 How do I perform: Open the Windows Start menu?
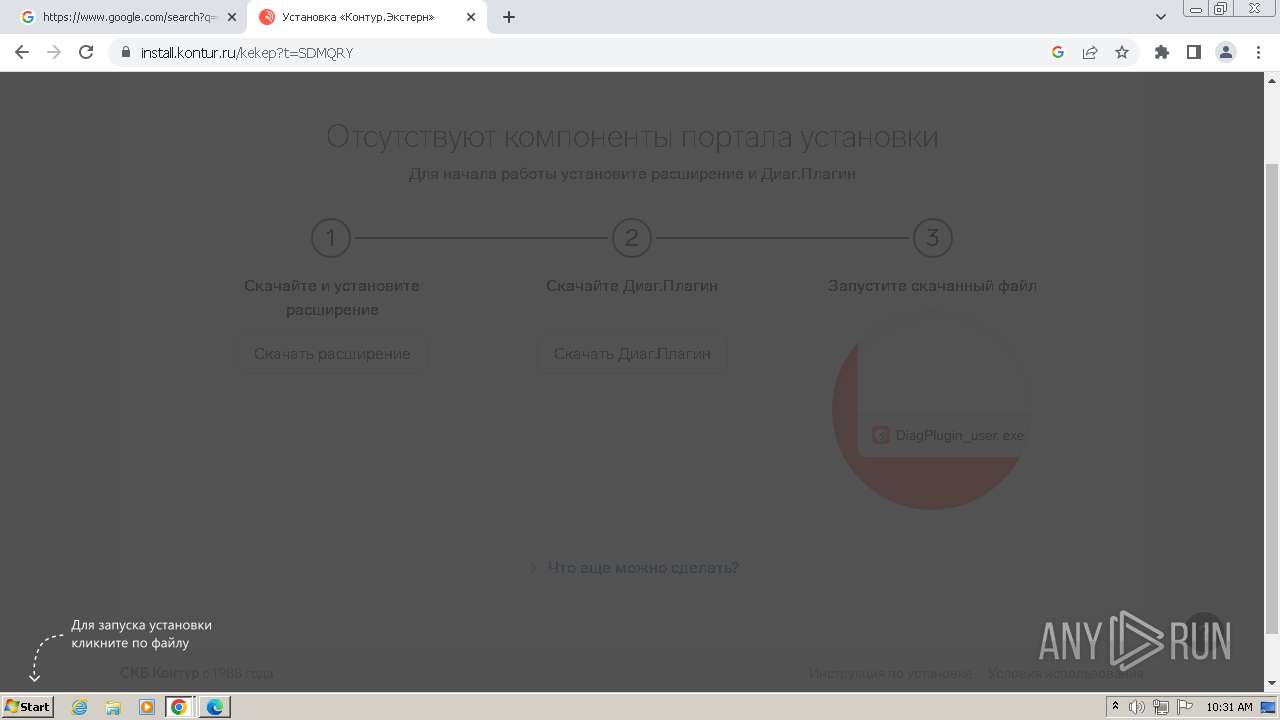(27, 706)
